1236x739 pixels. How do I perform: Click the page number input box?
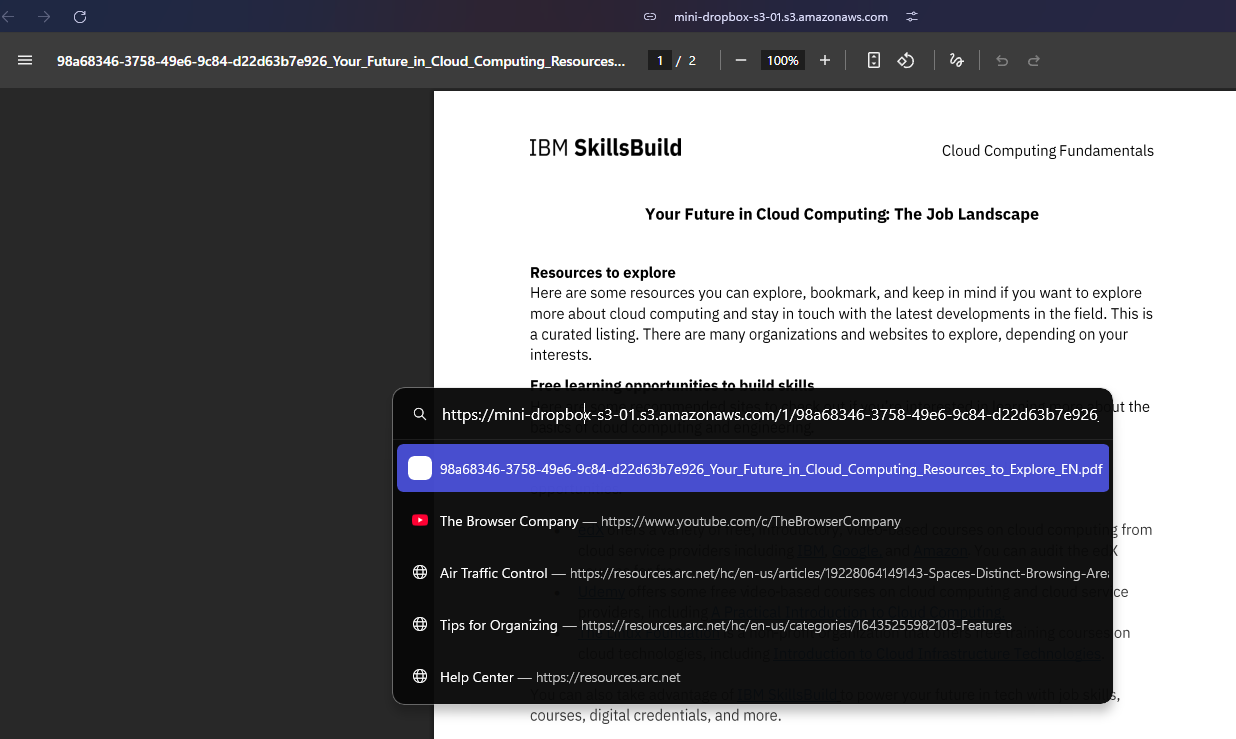pos(659,61)
